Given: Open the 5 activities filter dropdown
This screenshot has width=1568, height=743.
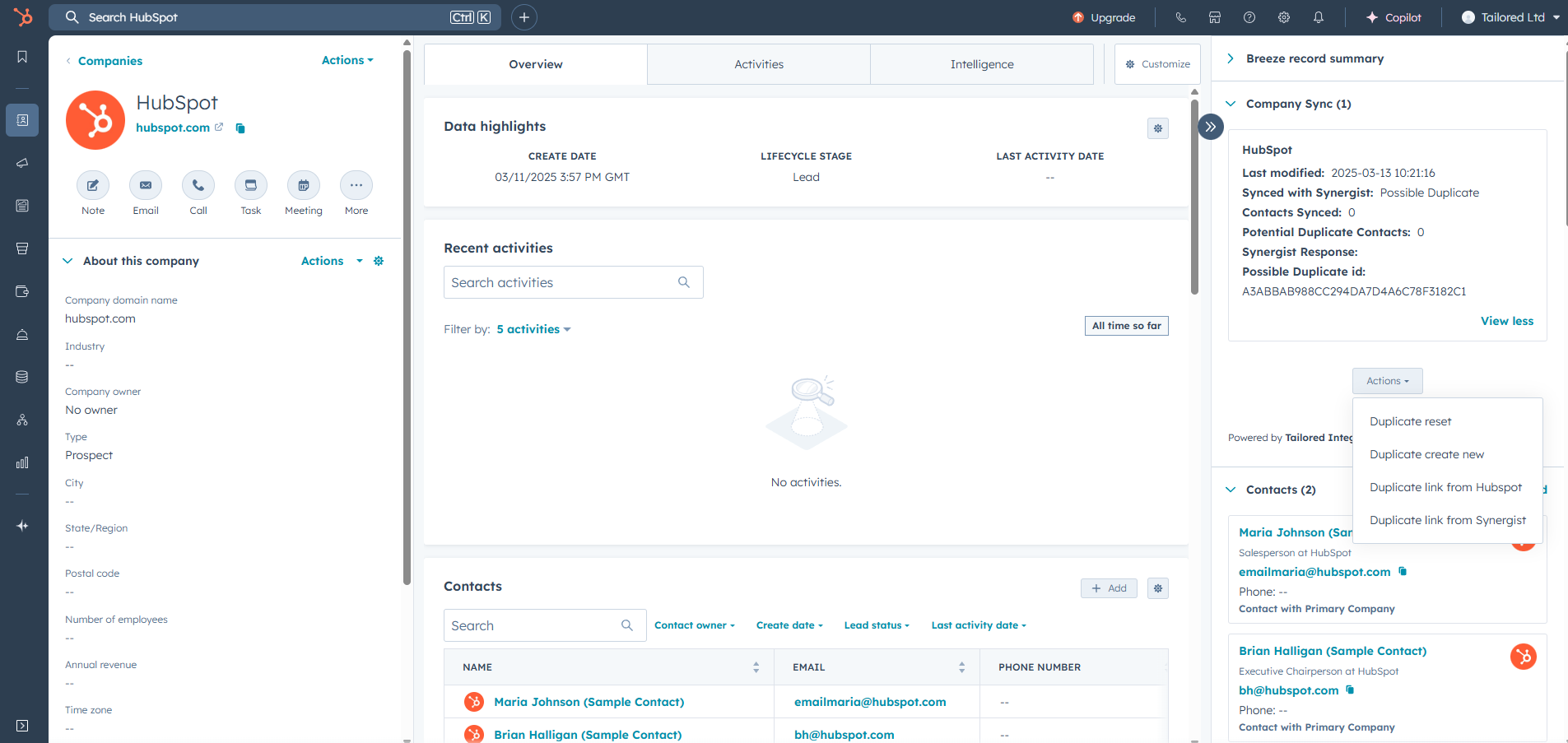Looking at the screenshot, I should pos(533,329).
